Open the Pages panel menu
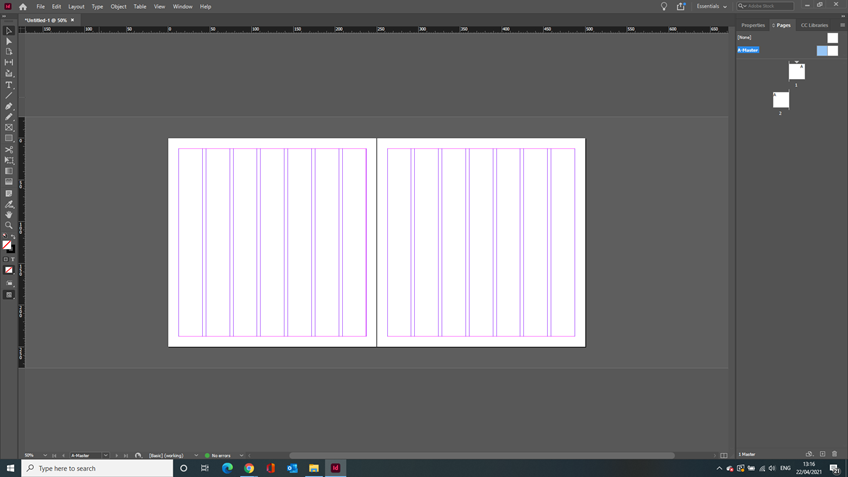The height and width of the screenshot is (477, 848). point(842,25)
